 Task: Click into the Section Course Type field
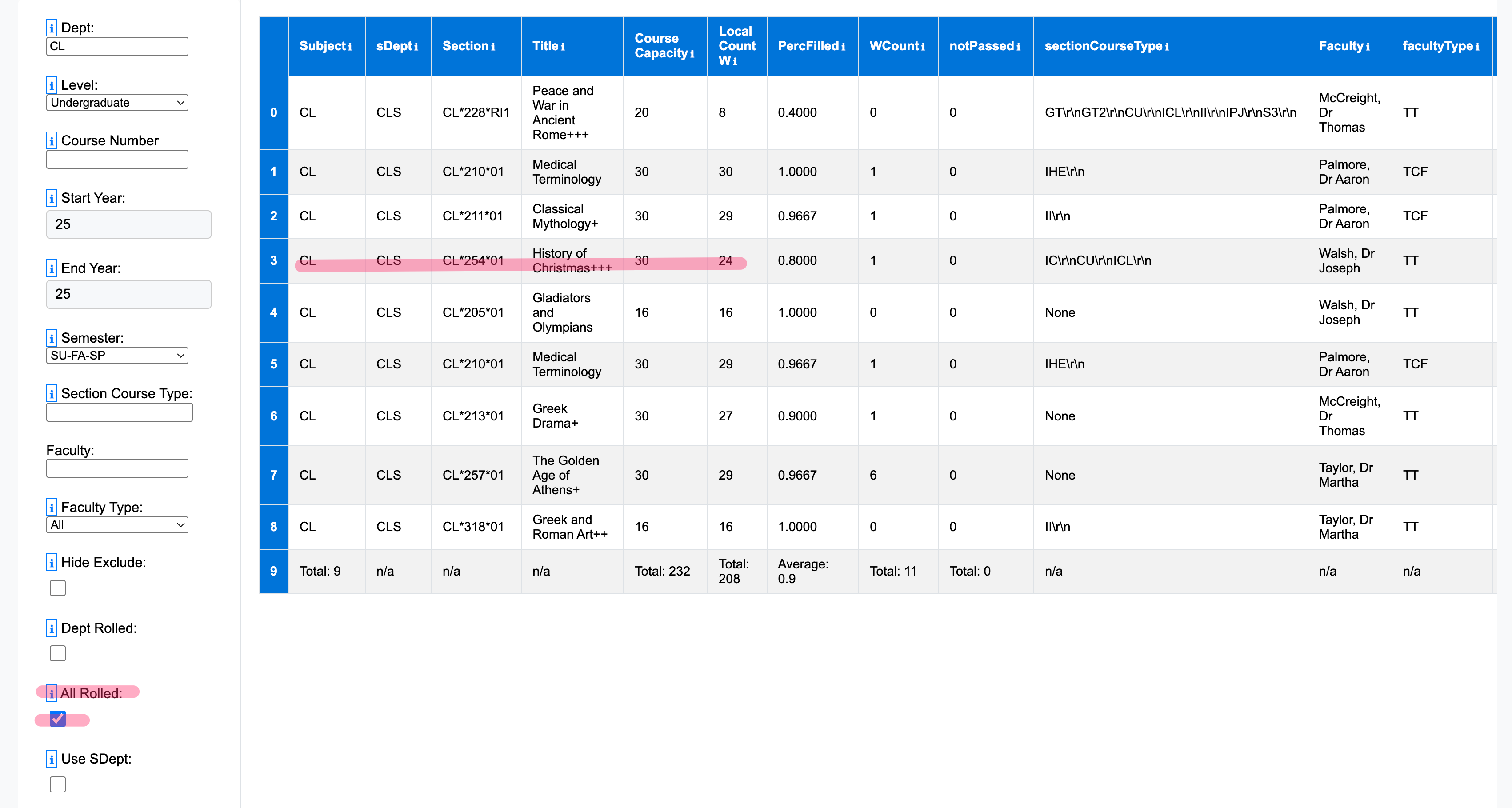coord(119,412)
